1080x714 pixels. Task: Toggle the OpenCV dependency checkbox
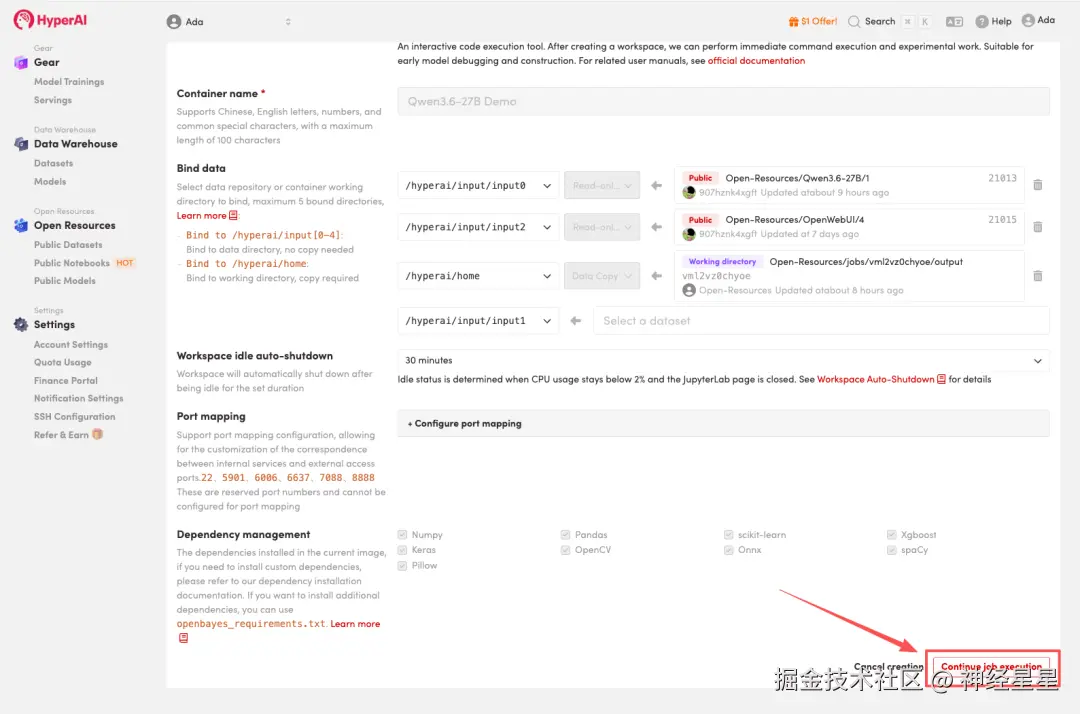click(565, 549)
